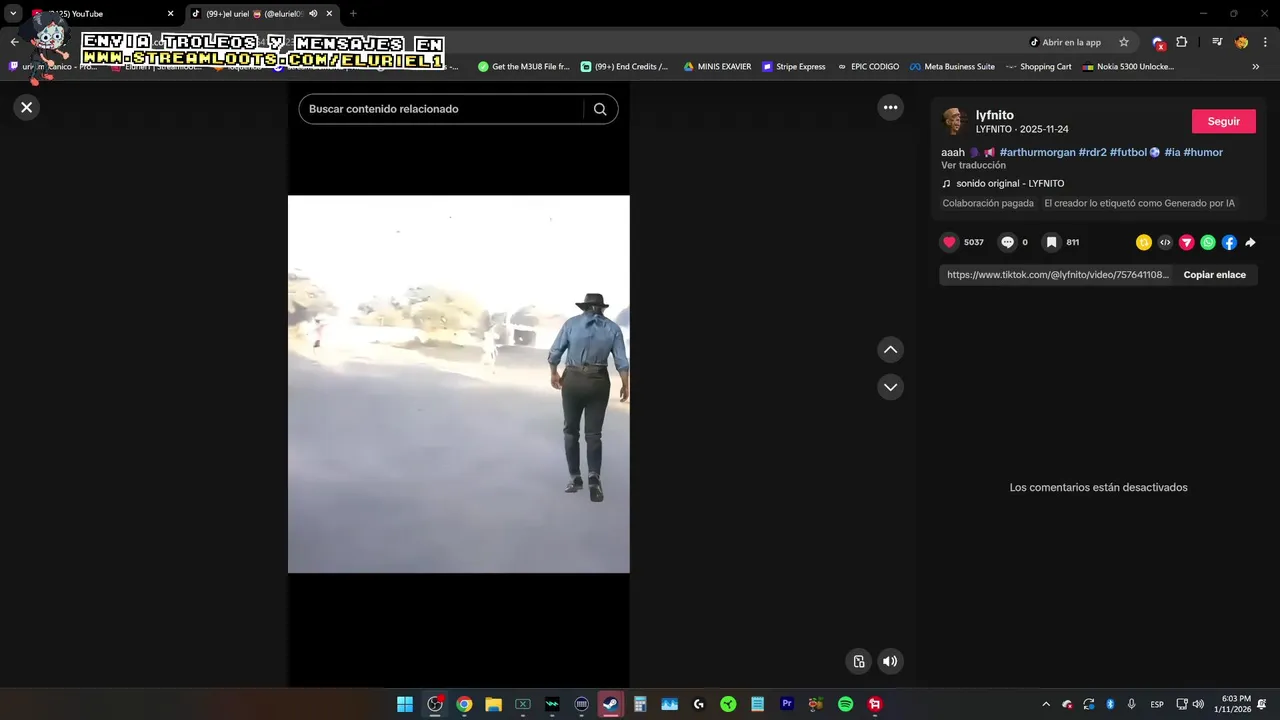Open 'EPIC CODIGO' bookmark
This screenshot has width=1280, height=720.
point(868,67)
